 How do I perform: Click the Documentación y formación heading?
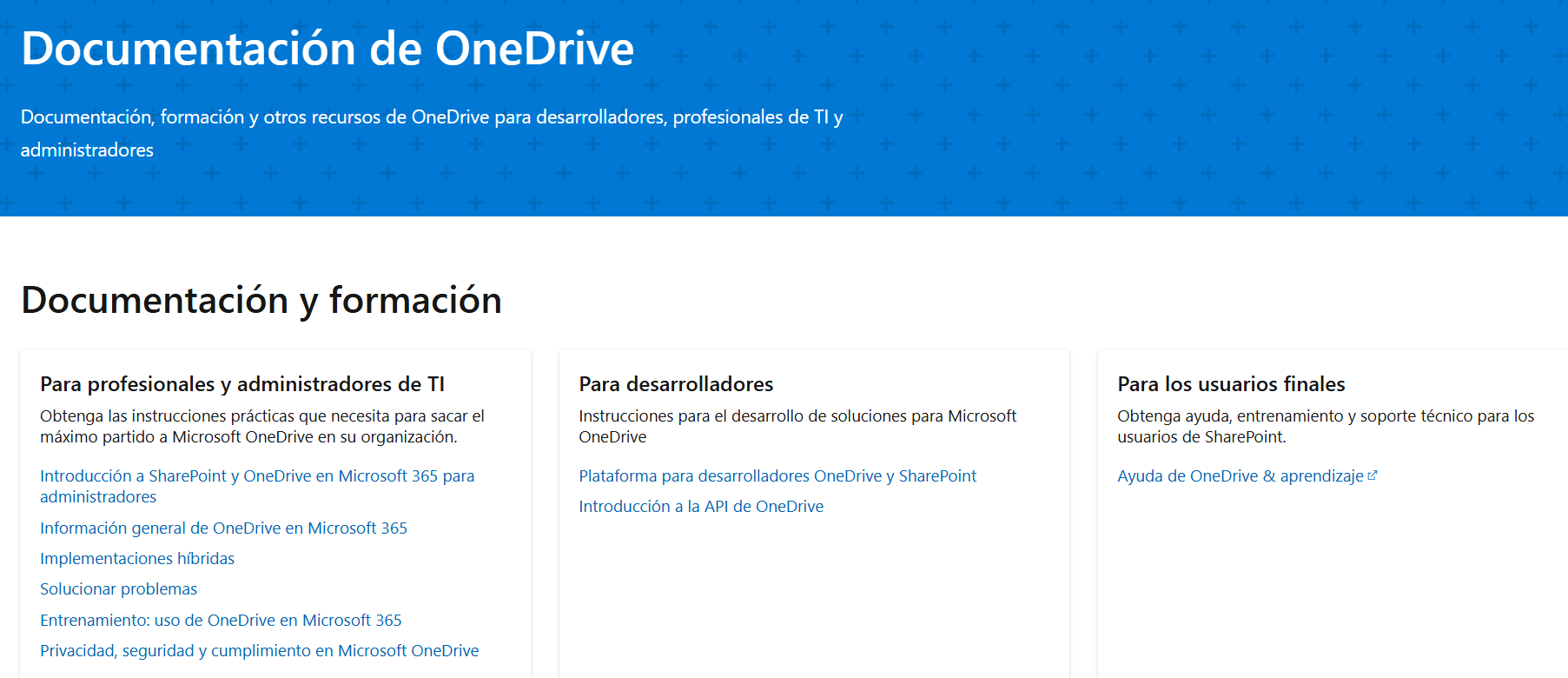pos(261,301)
